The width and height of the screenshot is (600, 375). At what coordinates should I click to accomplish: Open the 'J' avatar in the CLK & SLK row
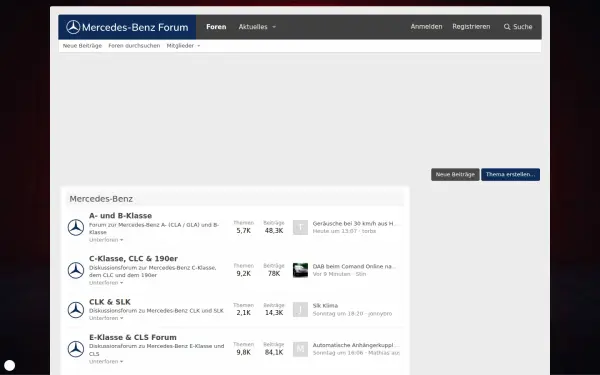click(x=300, y=310)
